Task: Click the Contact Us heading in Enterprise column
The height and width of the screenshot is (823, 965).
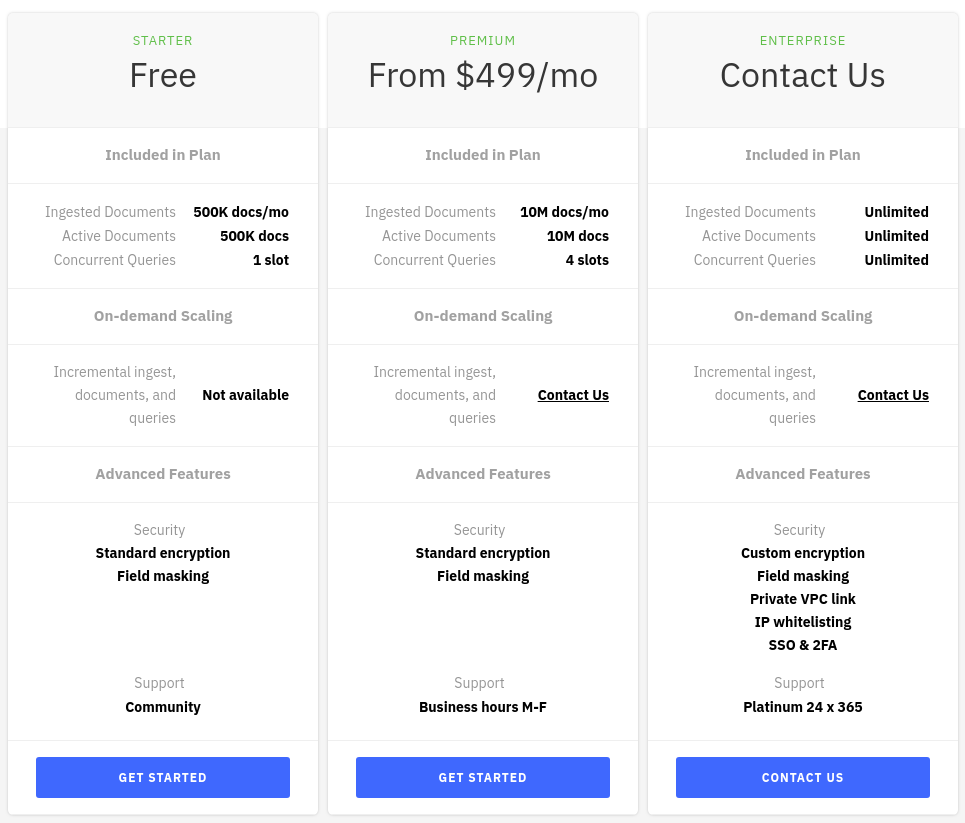Action: [x=802, y=75]
